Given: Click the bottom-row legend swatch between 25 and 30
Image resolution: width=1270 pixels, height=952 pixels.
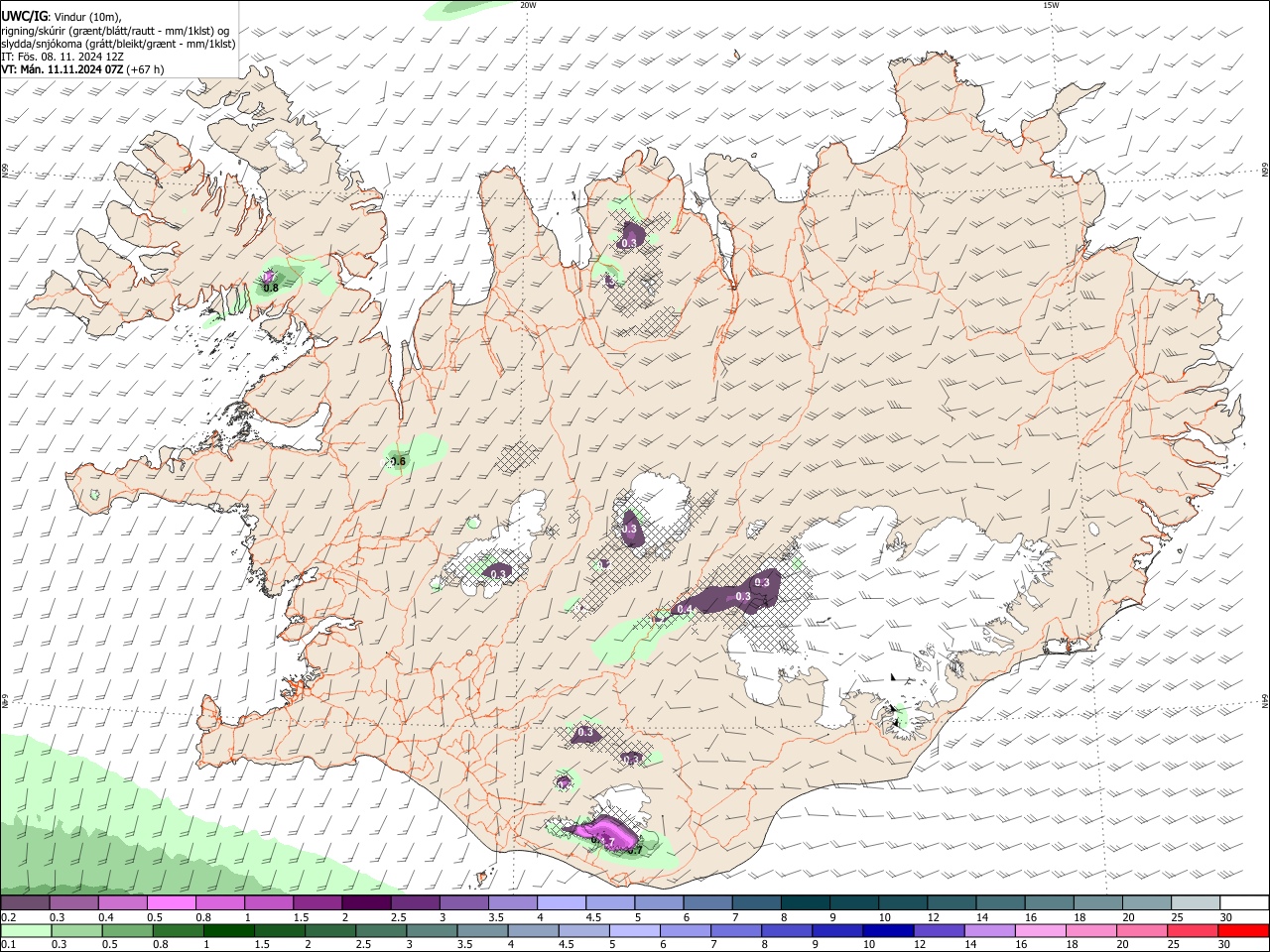Looking at the screenshot, I should click(1193, 931).
